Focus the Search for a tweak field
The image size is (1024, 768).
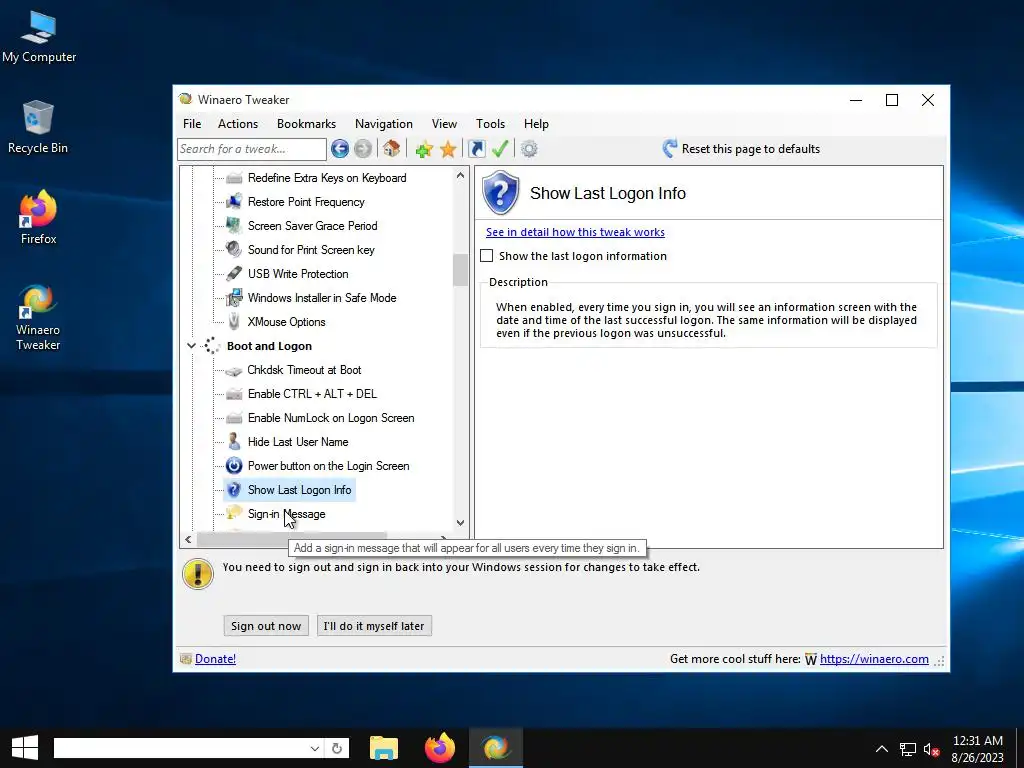click(251, 149)
